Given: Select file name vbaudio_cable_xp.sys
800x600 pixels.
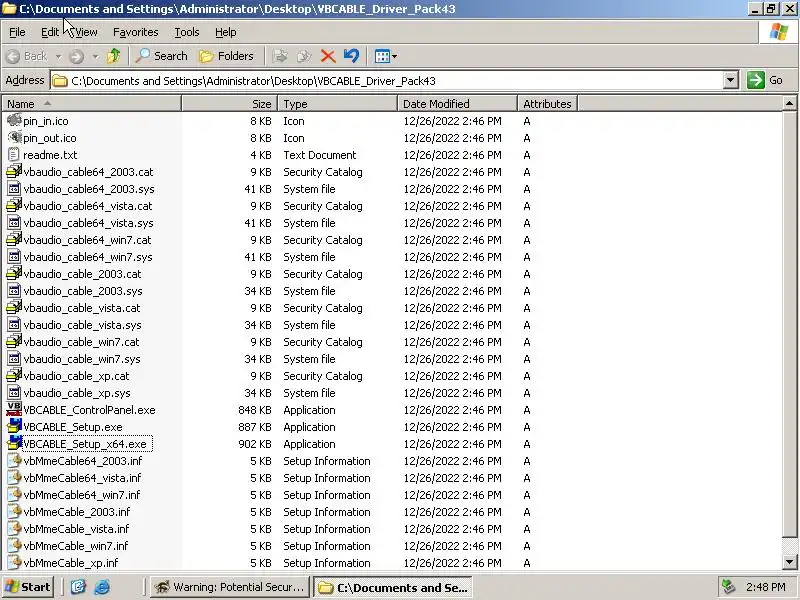Looking at the screenshot, I should [x=77, y=393].
